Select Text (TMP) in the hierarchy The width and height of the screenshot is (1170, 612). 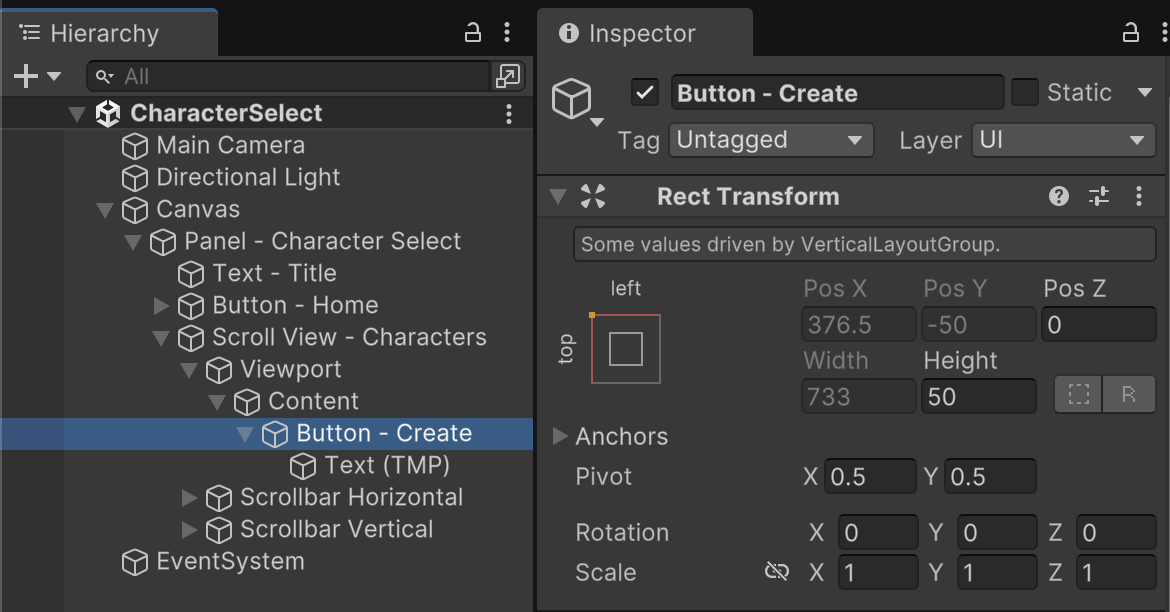click(386, 465)
